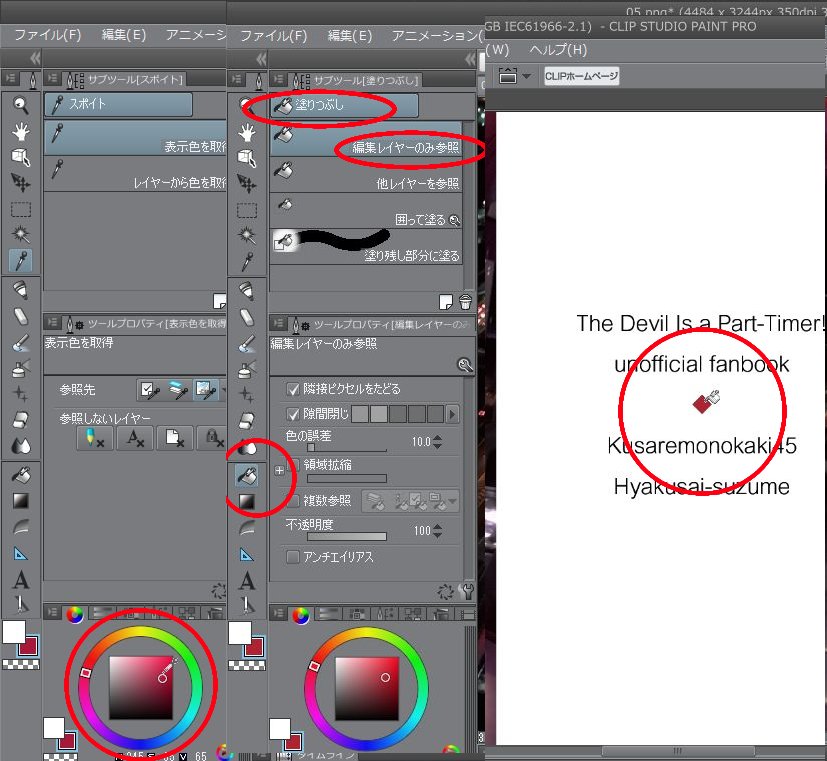Screen dimensions: 827x761
Task: Select the Airbrush spray tool beside the 塗りつぶし property panel
Action: (x=246, y=369)
